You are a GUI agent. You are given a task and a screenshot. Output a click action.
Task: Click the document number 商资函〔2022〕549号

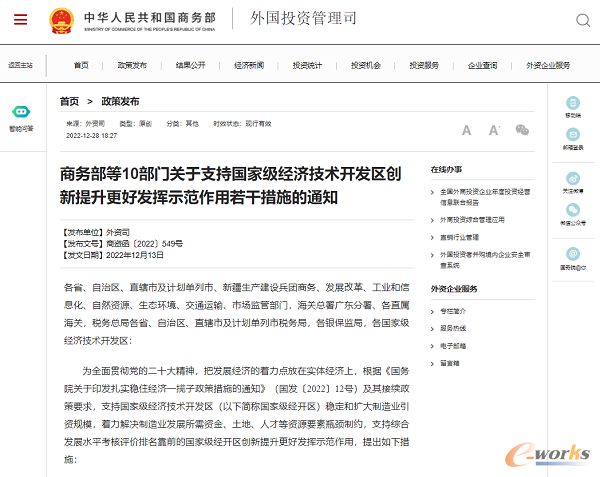tap(144, 244)
